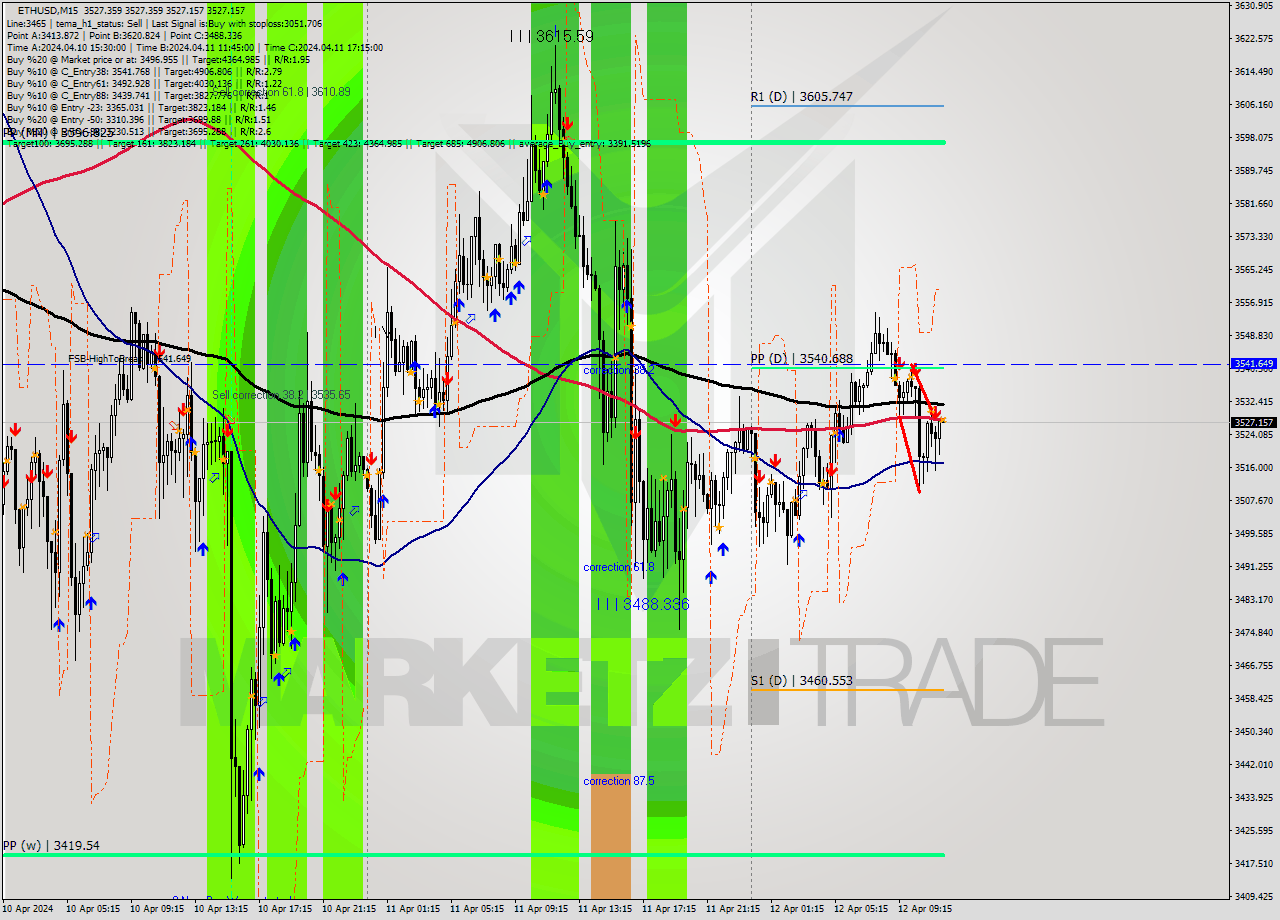Click the blue R1 (D) horizontal line

(847, 106)
